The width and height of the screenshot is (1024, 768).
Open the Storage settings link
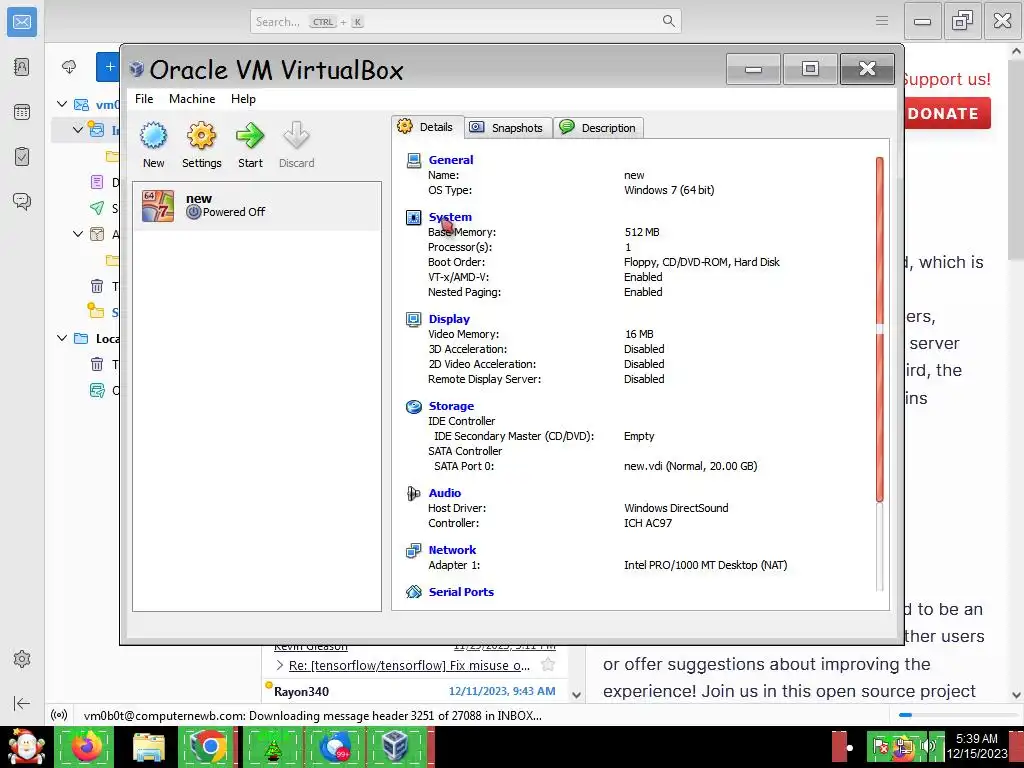tap(451, 406)
